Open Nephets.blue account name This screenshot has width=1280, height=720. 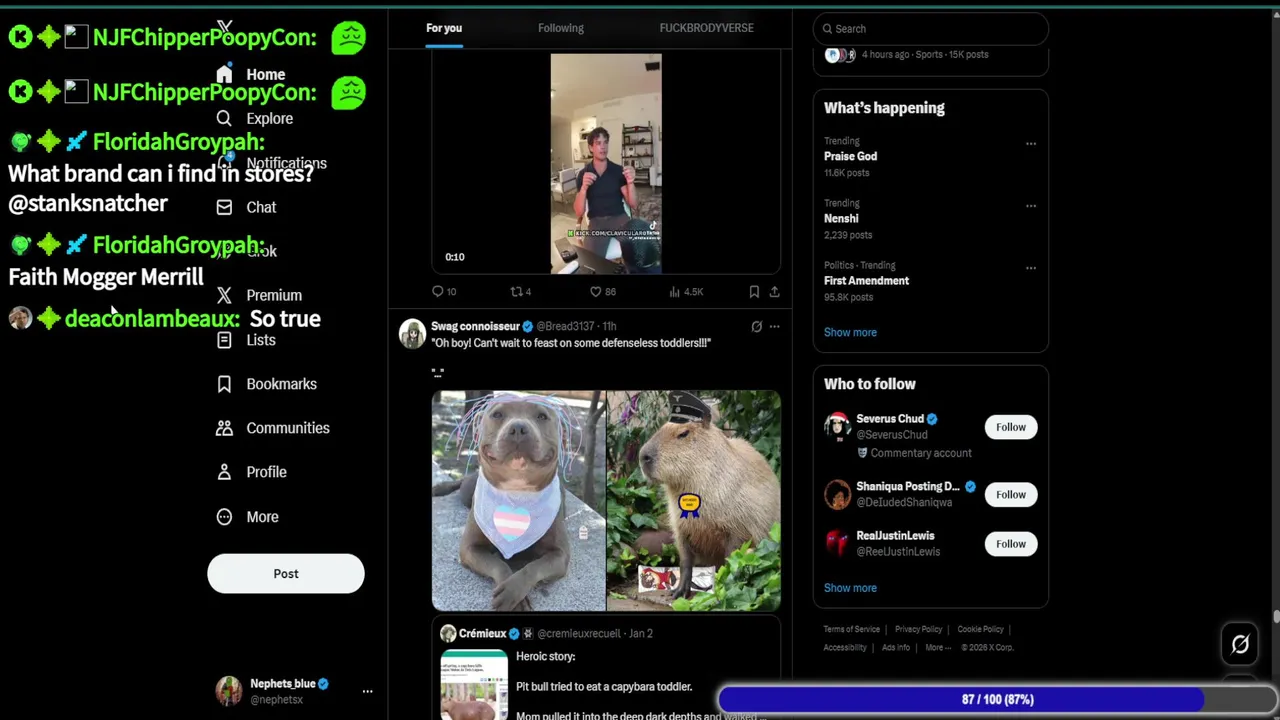(x=283, y=684)
